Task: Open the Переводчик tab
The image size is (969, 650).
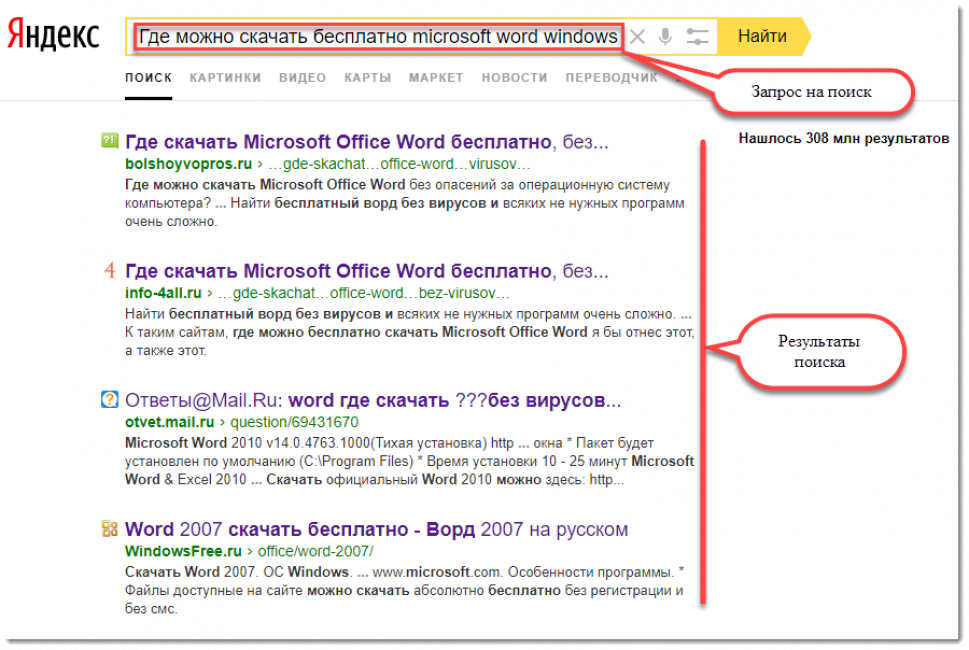Action: [x=611, y=78]
